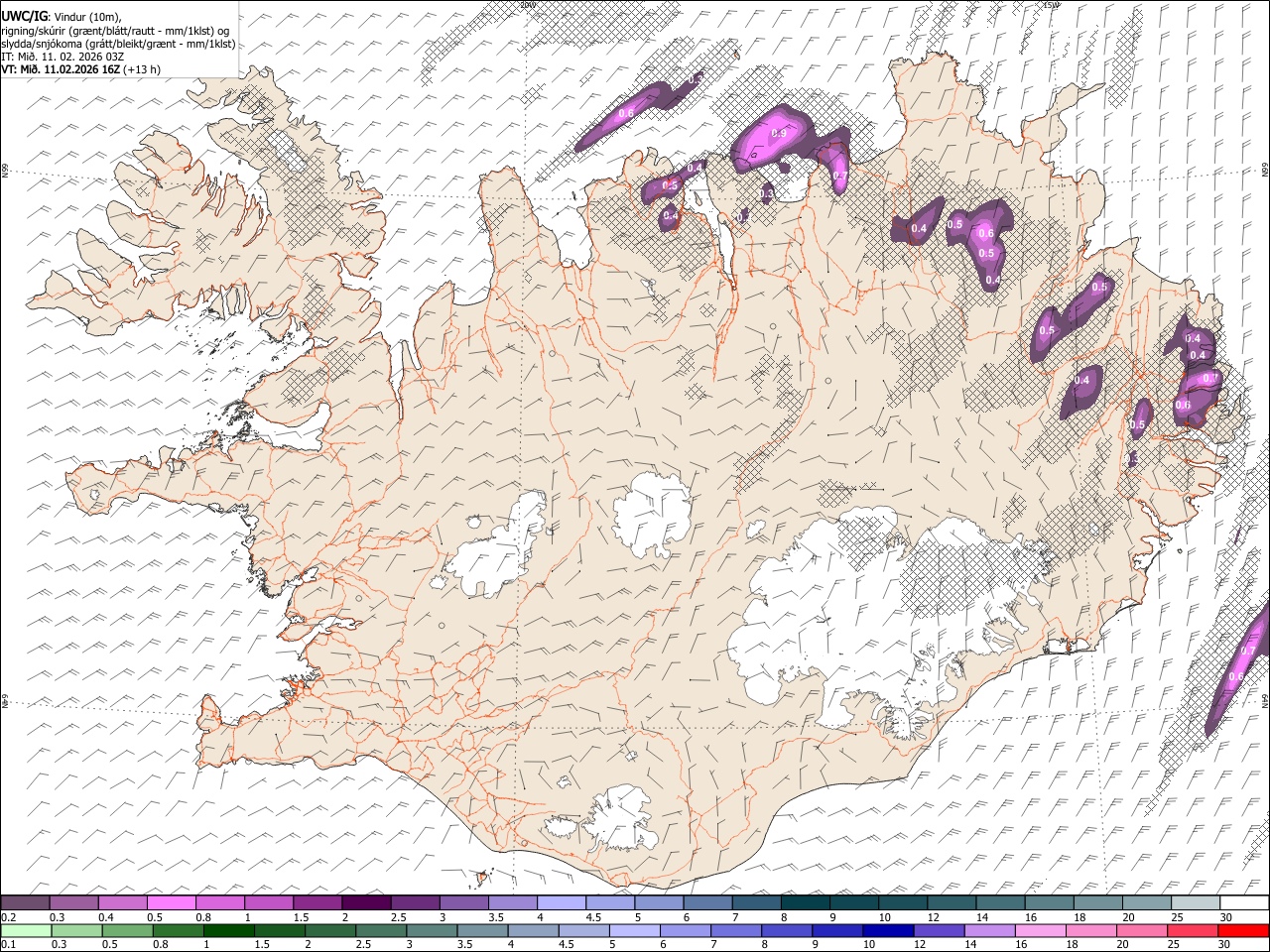Image resolution: width=1270 pixels, height=952 pixels.
Task: Click the '0.1' number under the green scale
Action: 8,944
